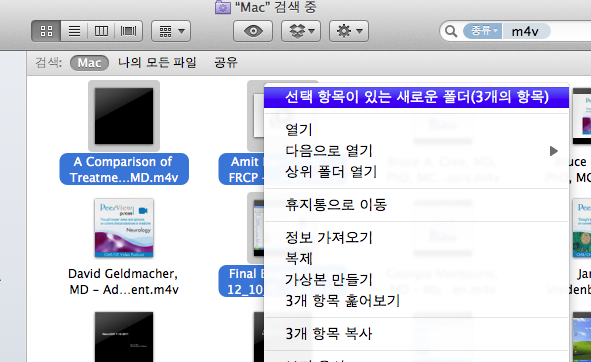The height and width of the screenshot is (362, 591).
Task: Choose 3개 항목 복사 menu item
Action: [x=416, y=334]
